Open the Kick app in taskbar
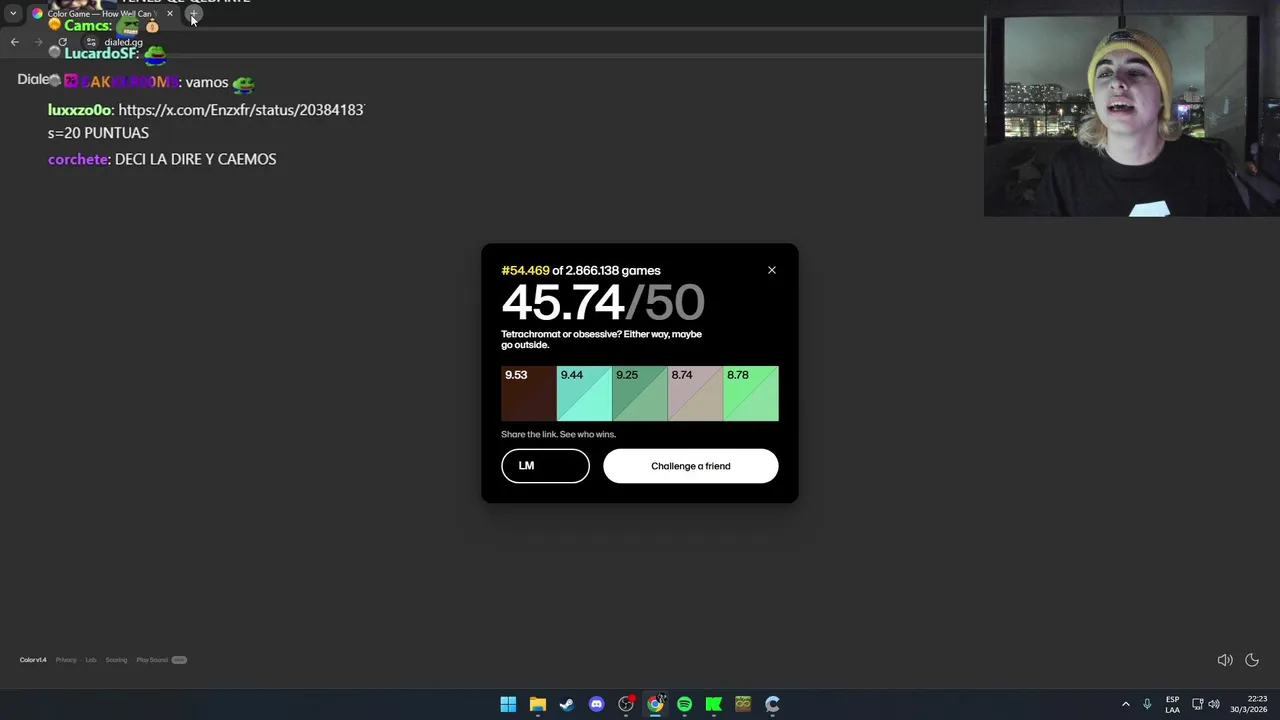The width and height of the screenshot is (1280, 720). (714, 704)
